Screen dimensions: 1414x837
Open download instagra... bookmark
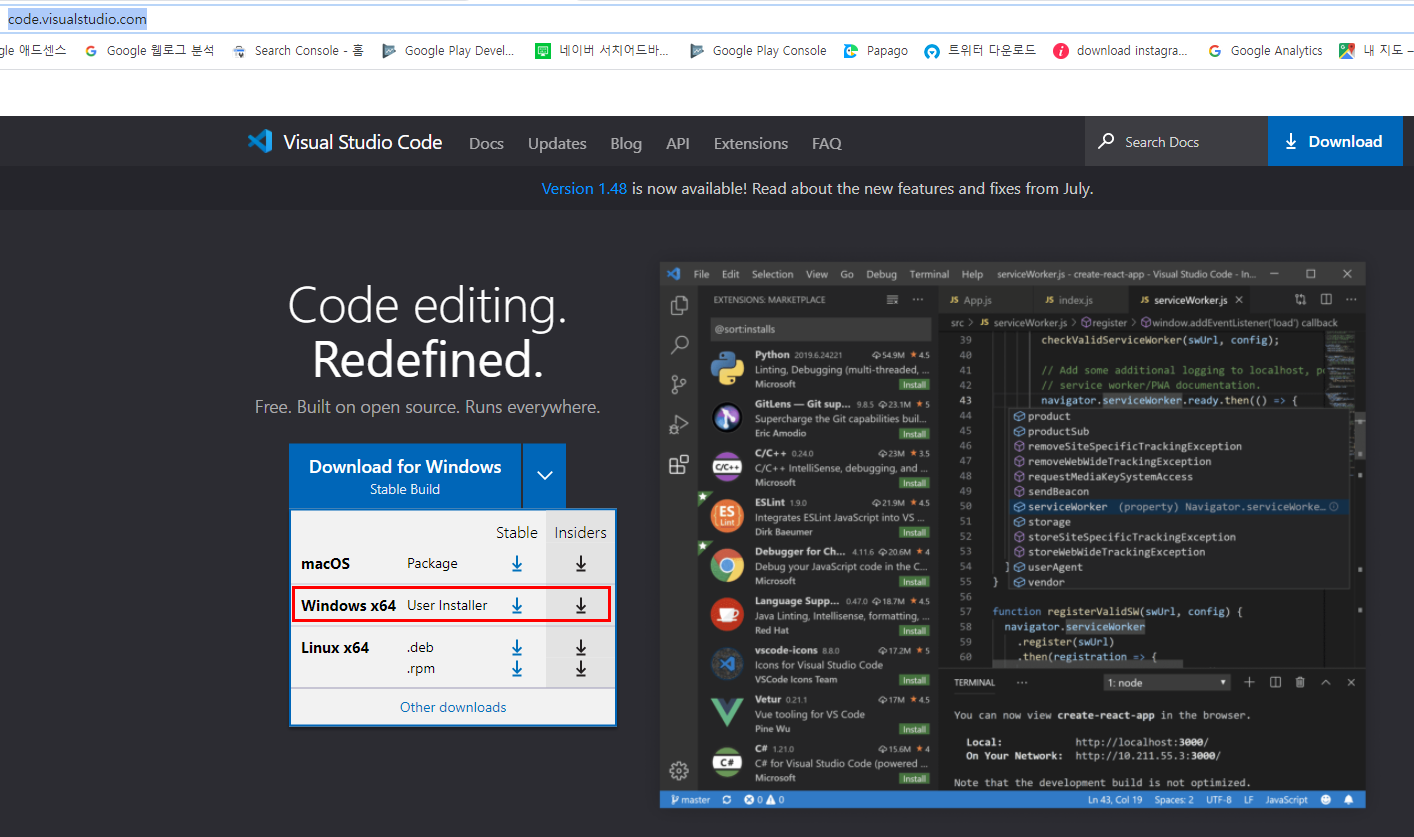(1121, 50)
